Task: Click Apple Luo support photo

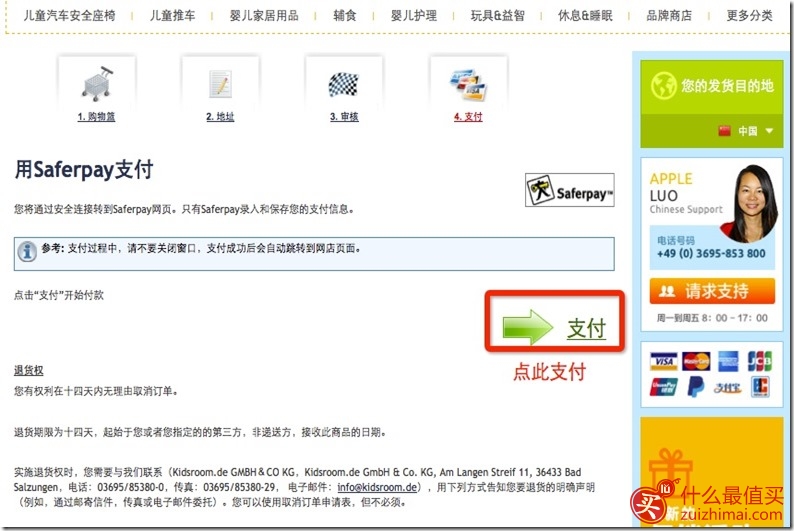Action: pyautogui.click(x=750, y=202)
